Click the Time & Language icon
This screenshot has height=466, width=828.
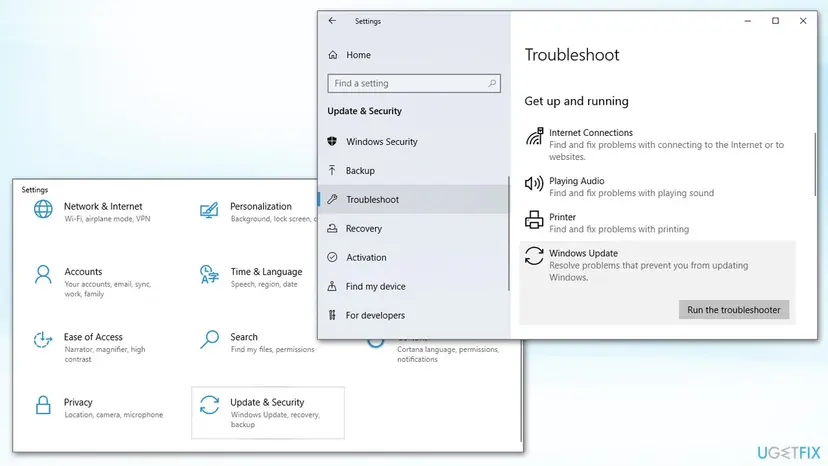pyautogui.click(x=209, y=275)
